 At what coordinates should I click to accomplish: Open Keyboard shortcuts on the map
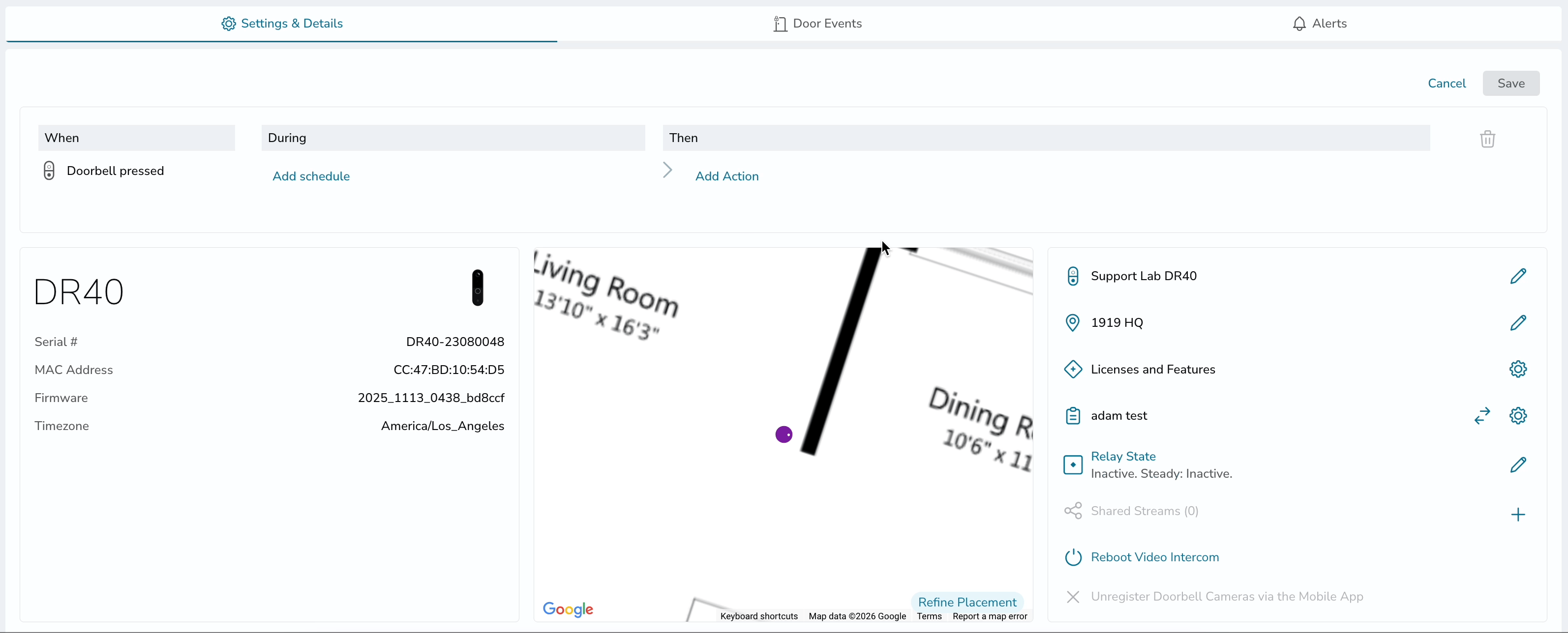pos(758,616)
